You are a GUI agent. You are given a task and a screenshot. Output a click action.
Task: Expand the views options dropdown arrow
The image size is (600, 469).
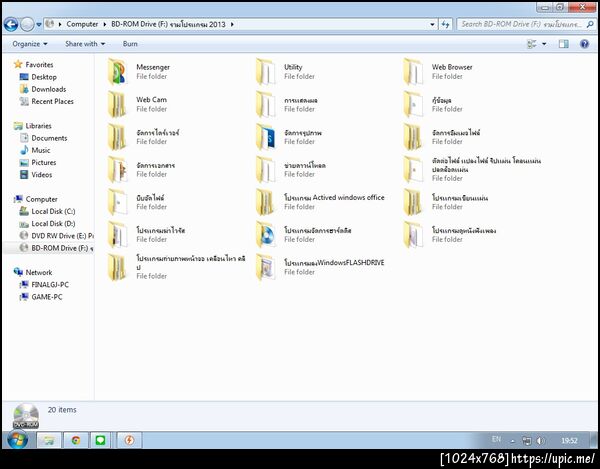tap(544, 44)
